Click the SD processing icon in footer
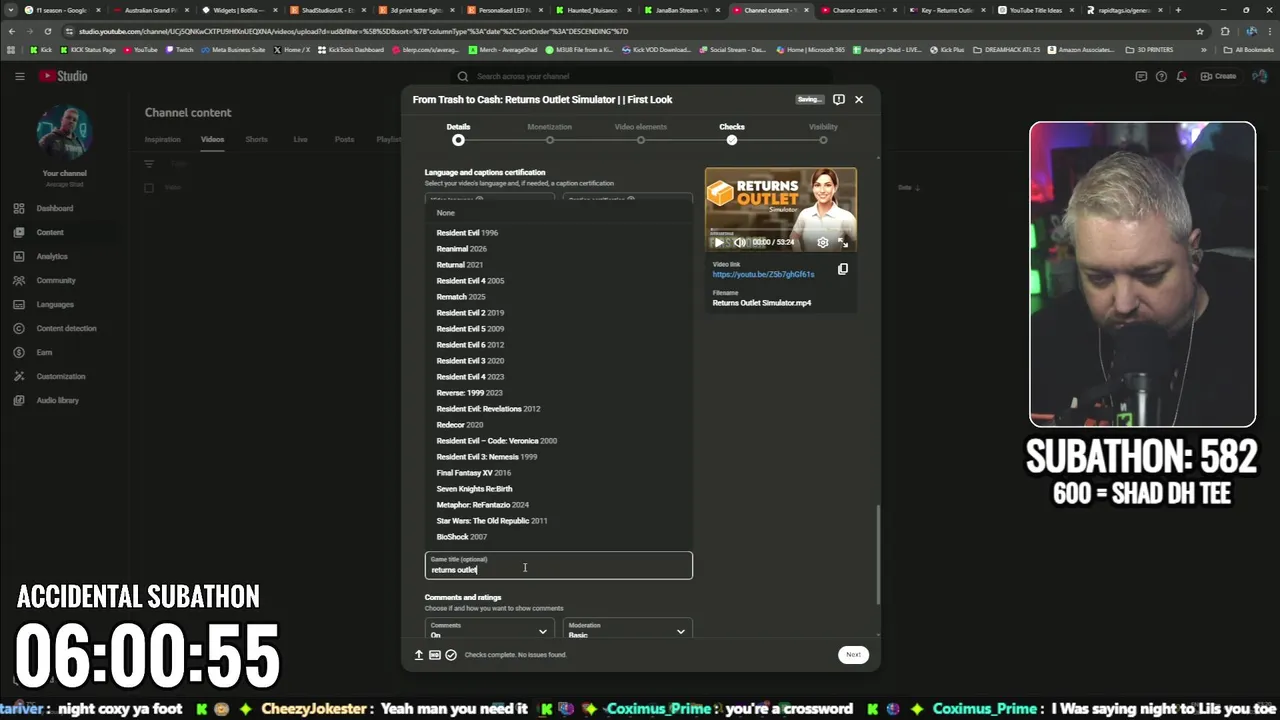 coord(435,655)
